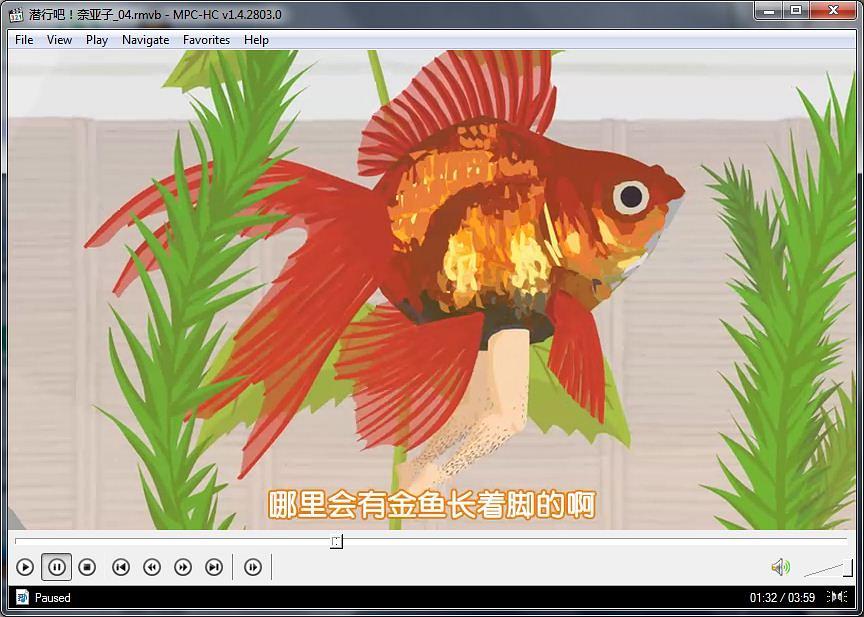Screen dimensions: 864x617
Task: Mute audio via speaker icon
Action: (x=780, y=568)
